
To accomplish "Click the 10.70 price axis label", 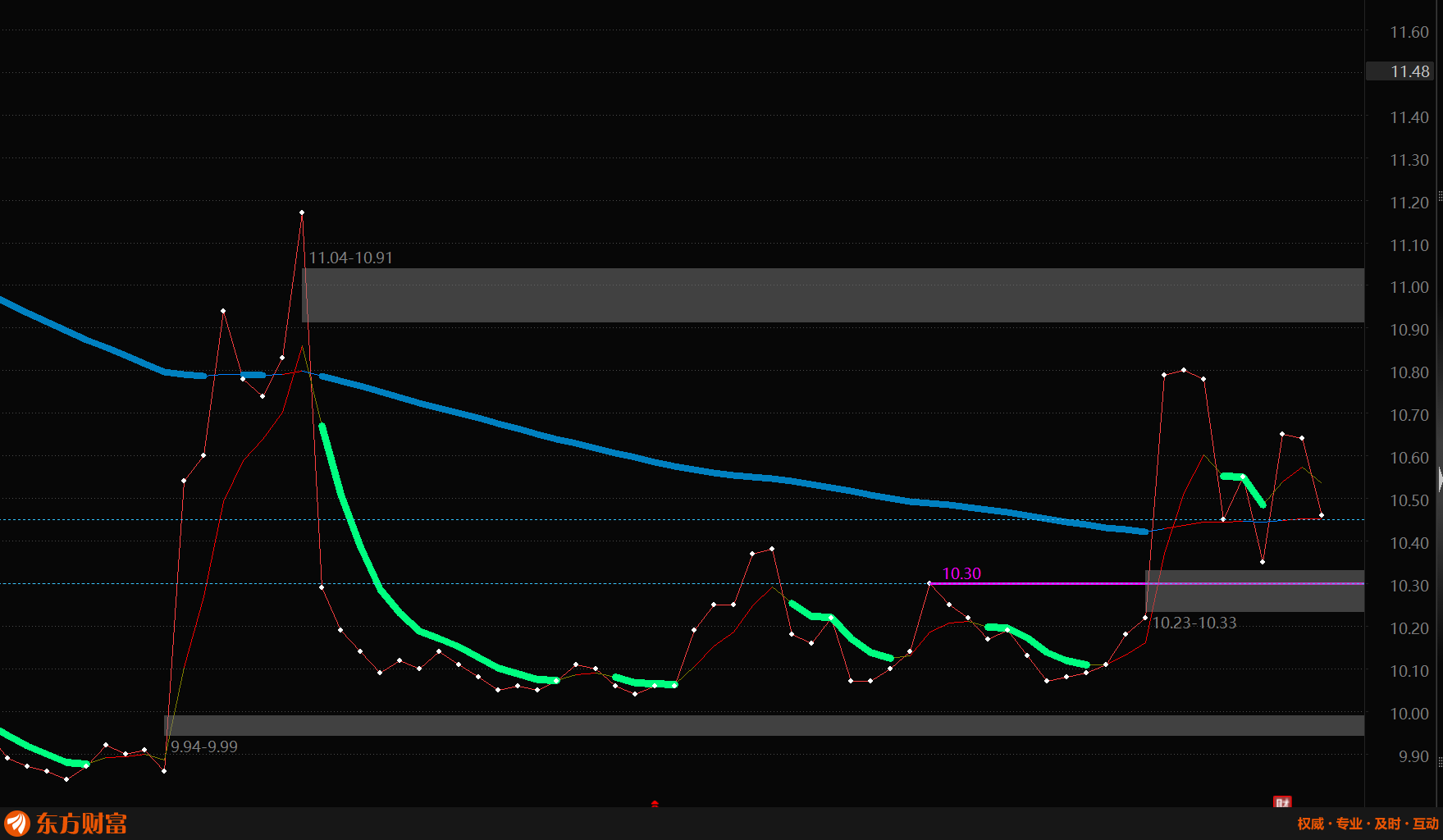I will tap(1409, 415).
